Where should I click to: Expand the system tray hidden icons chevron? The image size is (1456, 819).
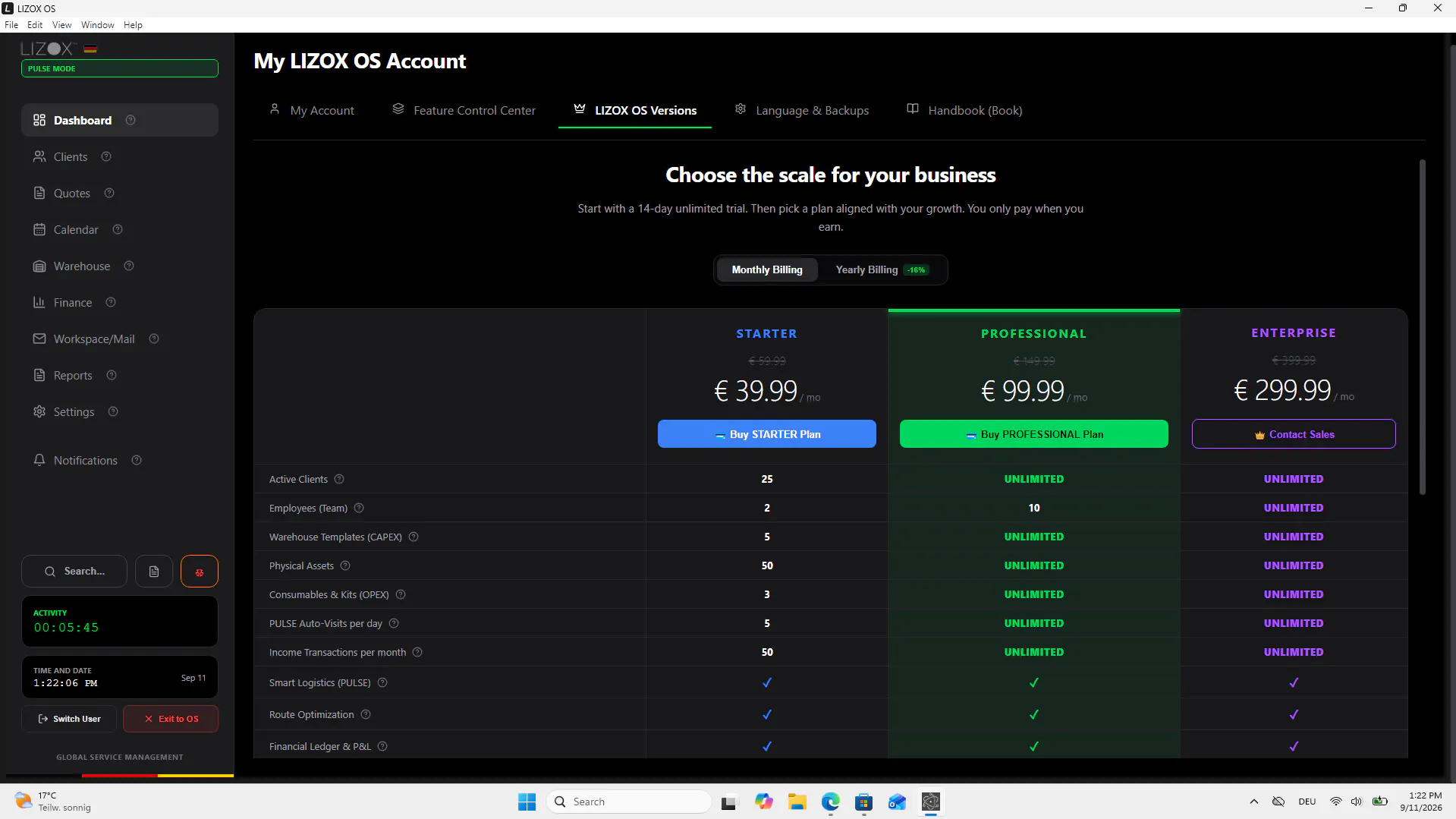click(x=1254, y=802)
